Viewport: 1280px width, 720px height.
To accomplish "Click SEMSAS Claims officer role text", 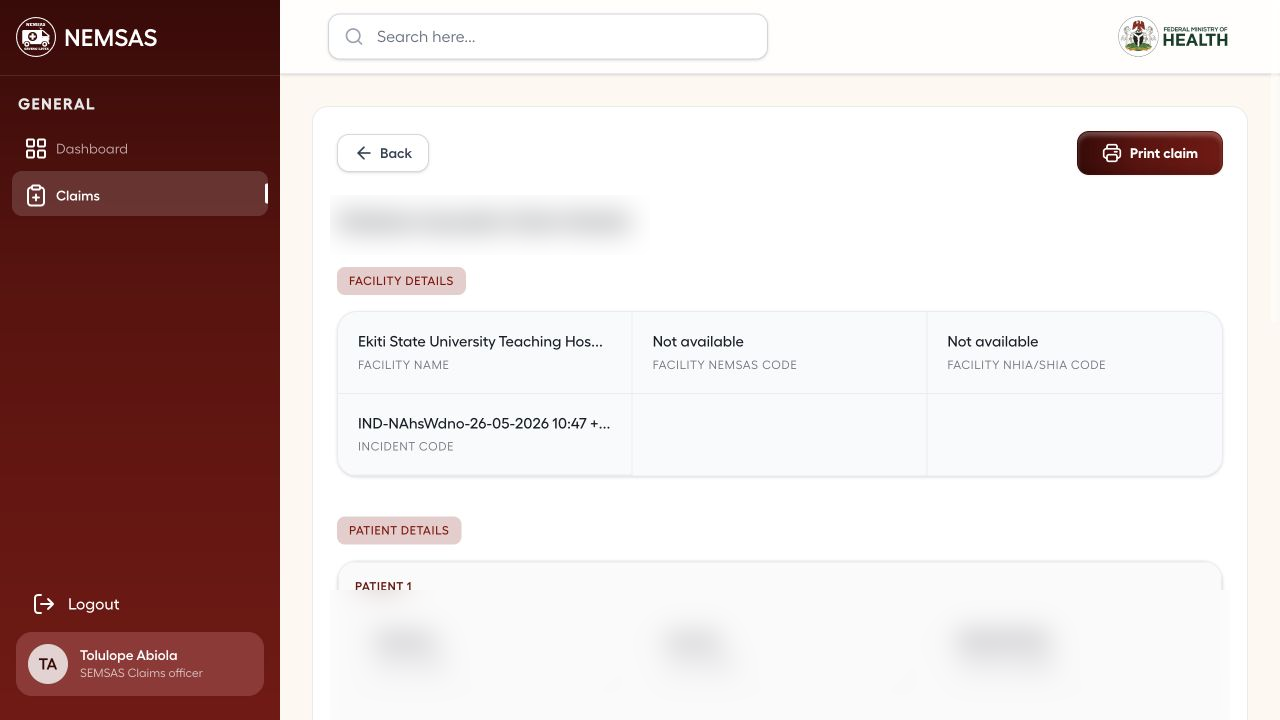I will [141, 673].
